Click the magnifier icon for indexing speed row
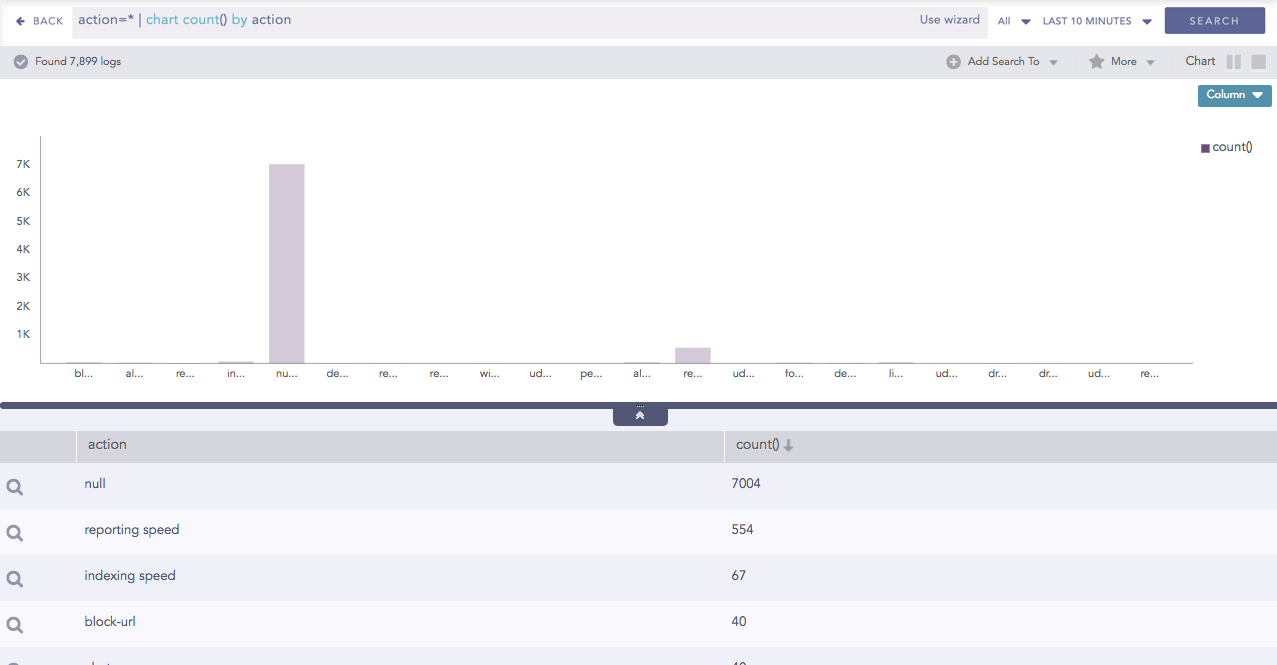This screenshot has width=1277, height=665. coord(15,579)
